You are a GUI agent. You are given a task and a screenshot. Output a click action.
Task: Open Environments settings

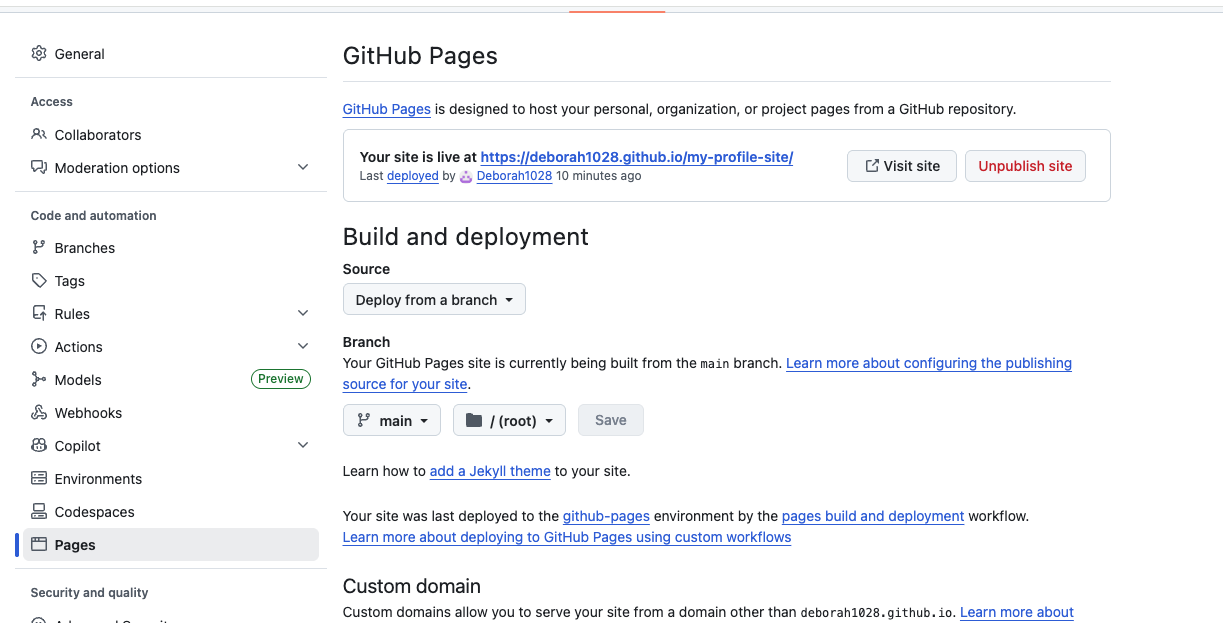click(171, 479)
